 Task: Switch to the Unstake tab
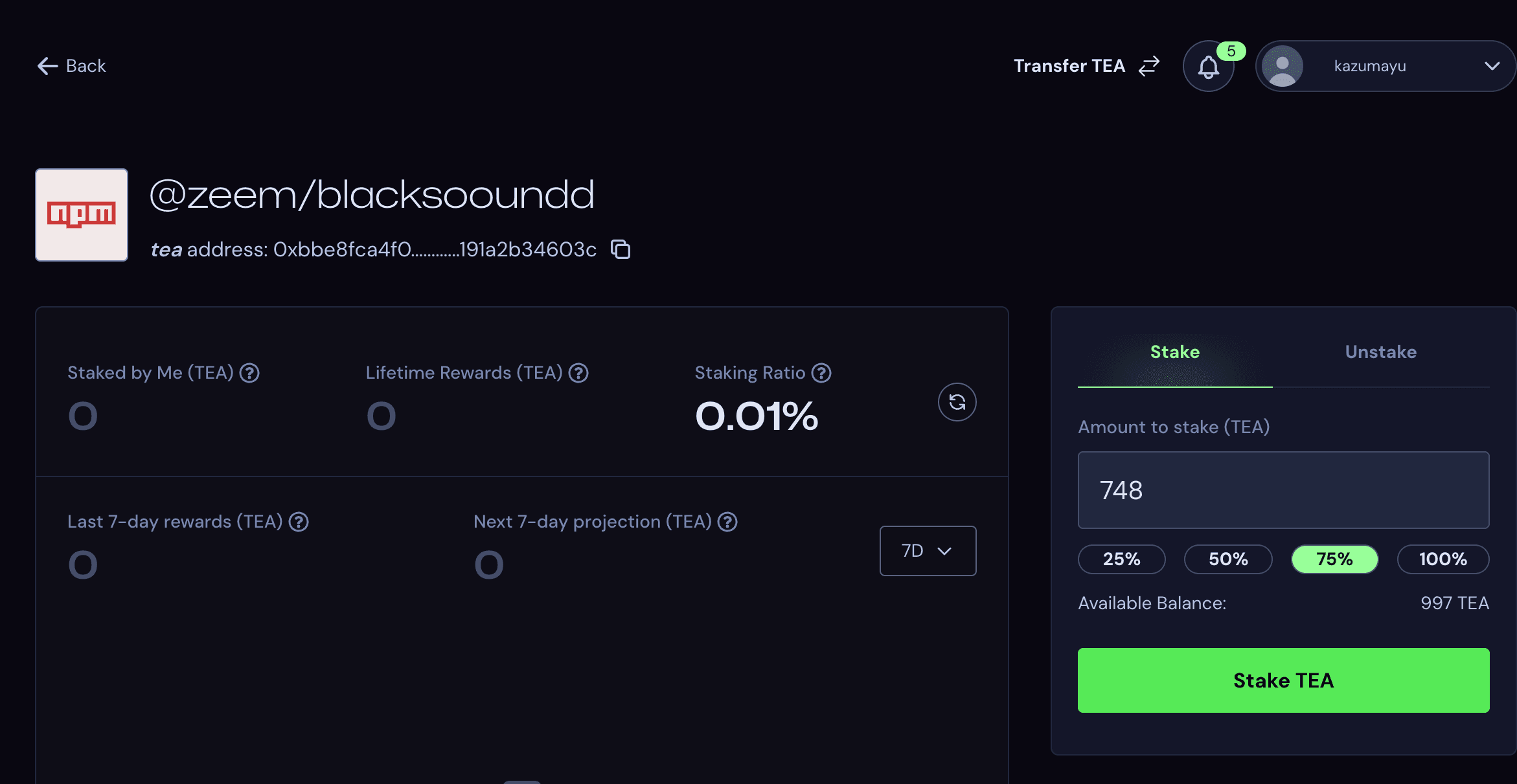click(x=1381, y=352)
